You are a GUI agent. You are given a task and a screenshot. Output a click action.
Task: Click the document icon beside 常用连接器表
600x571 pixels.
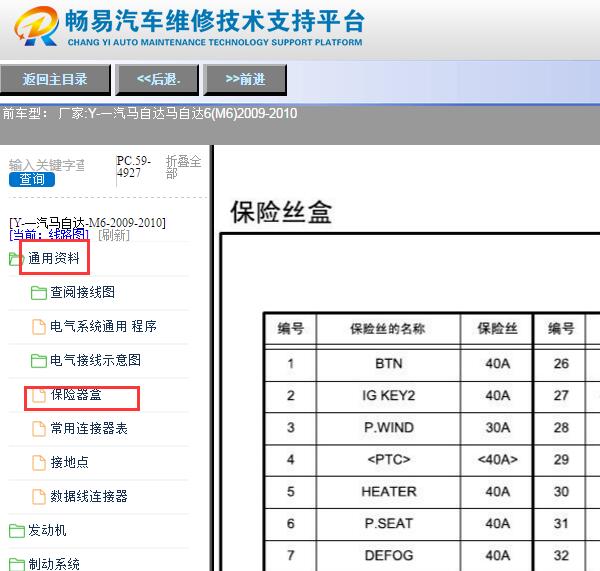tap(39, 429)
